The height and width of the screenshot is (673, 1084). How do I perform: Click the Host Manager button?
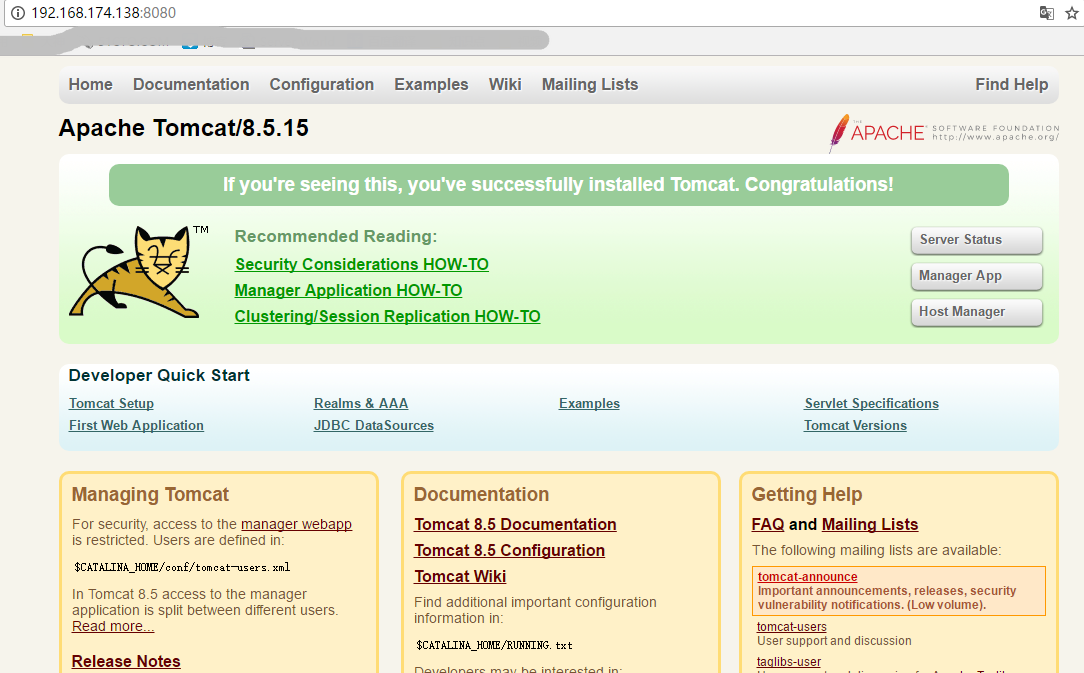tap(976, 312)
